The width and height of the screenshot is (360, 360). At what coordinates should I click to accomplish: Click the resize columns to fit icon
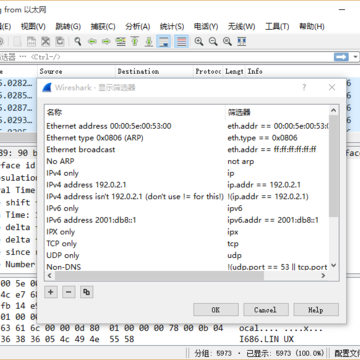[242, 42]
